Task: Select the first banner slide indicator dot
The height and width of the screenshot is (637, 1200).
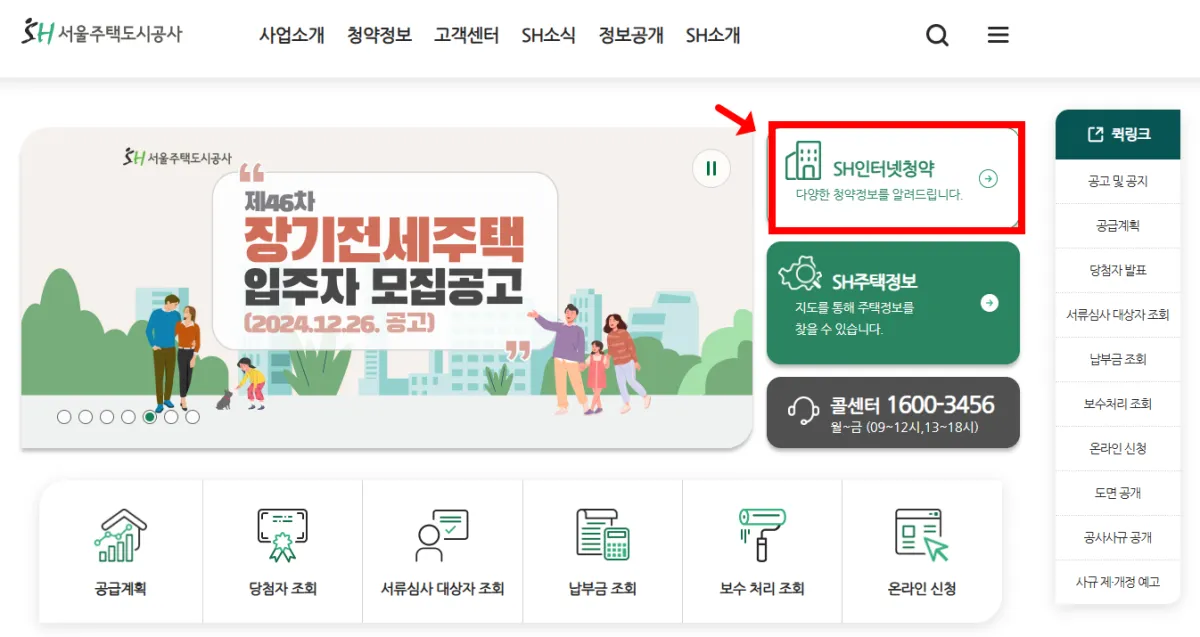Action: 64,417
